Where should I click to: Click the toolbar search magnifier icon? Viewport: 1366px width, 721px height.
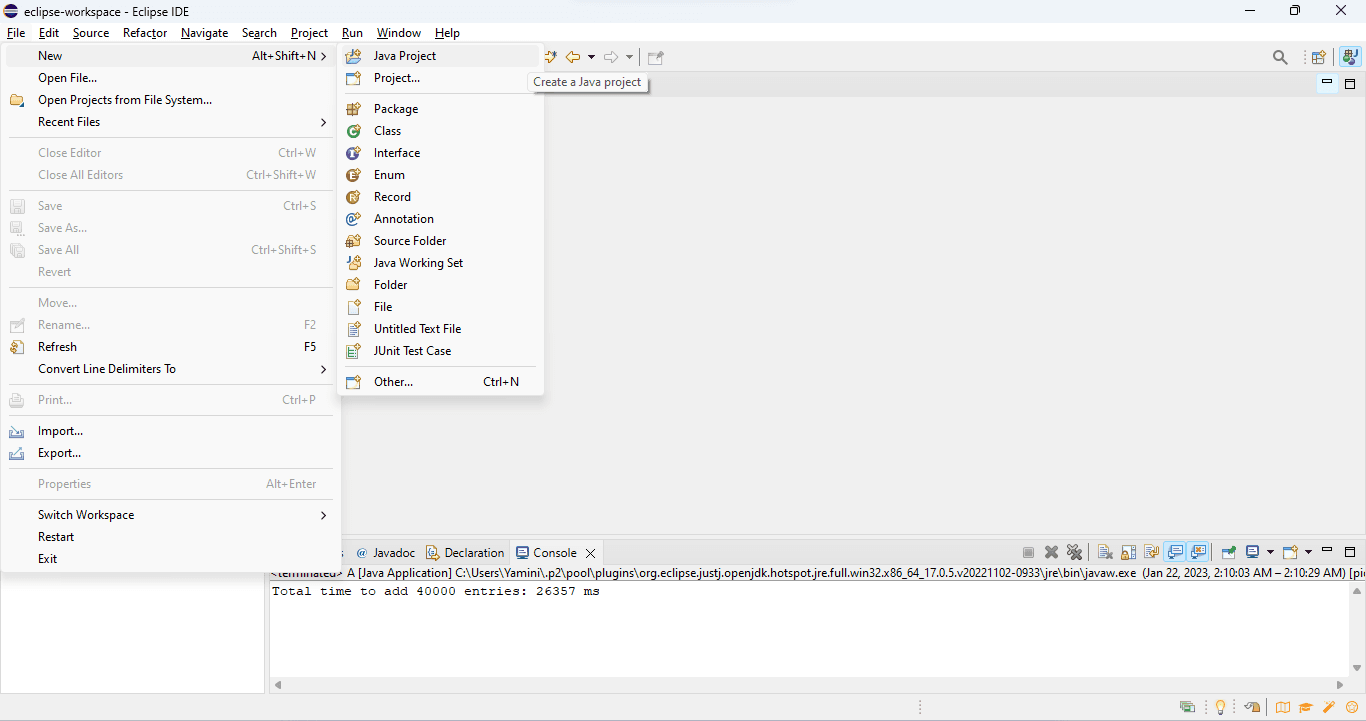coord(1280,57)
